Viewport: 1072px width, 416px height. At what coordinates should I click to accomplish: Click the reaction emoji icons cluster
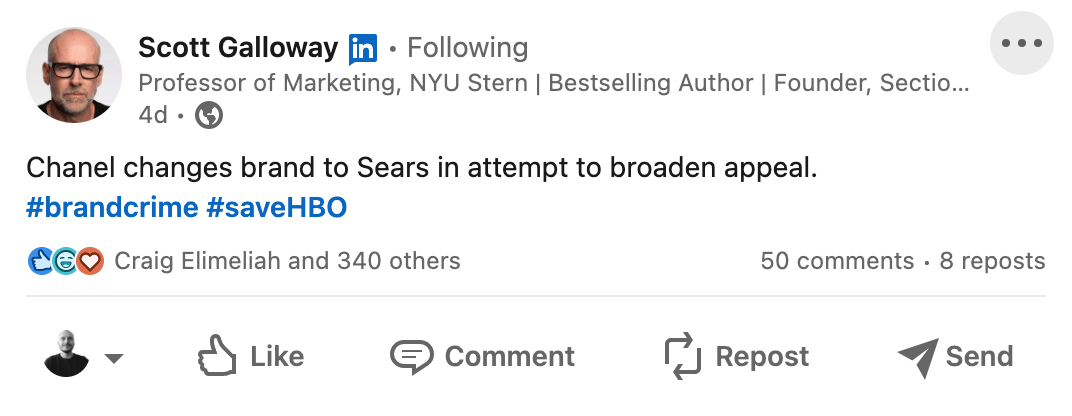(65, 262)
